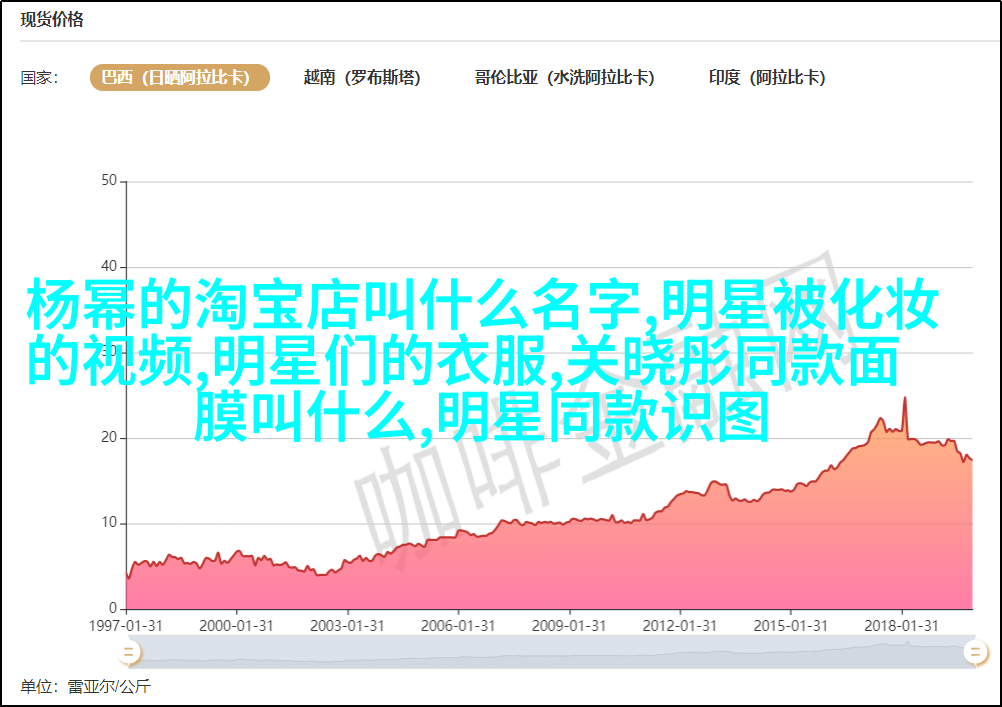Screen dimensions: 1002x707
Task: Show 印度 (阿拉比卡) spot prices
Action: pyautogui.click(x=767, y=78)
